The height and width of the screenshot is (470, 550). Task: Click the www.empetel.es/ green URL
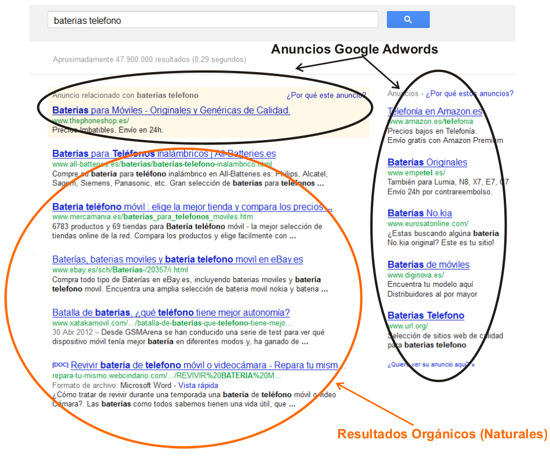416,173
